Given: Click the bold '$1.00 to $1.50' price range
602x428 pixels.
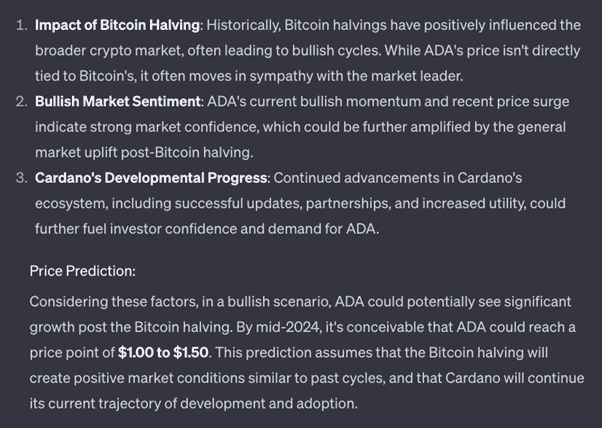Looking at the screenshot, I should (163, 352).
